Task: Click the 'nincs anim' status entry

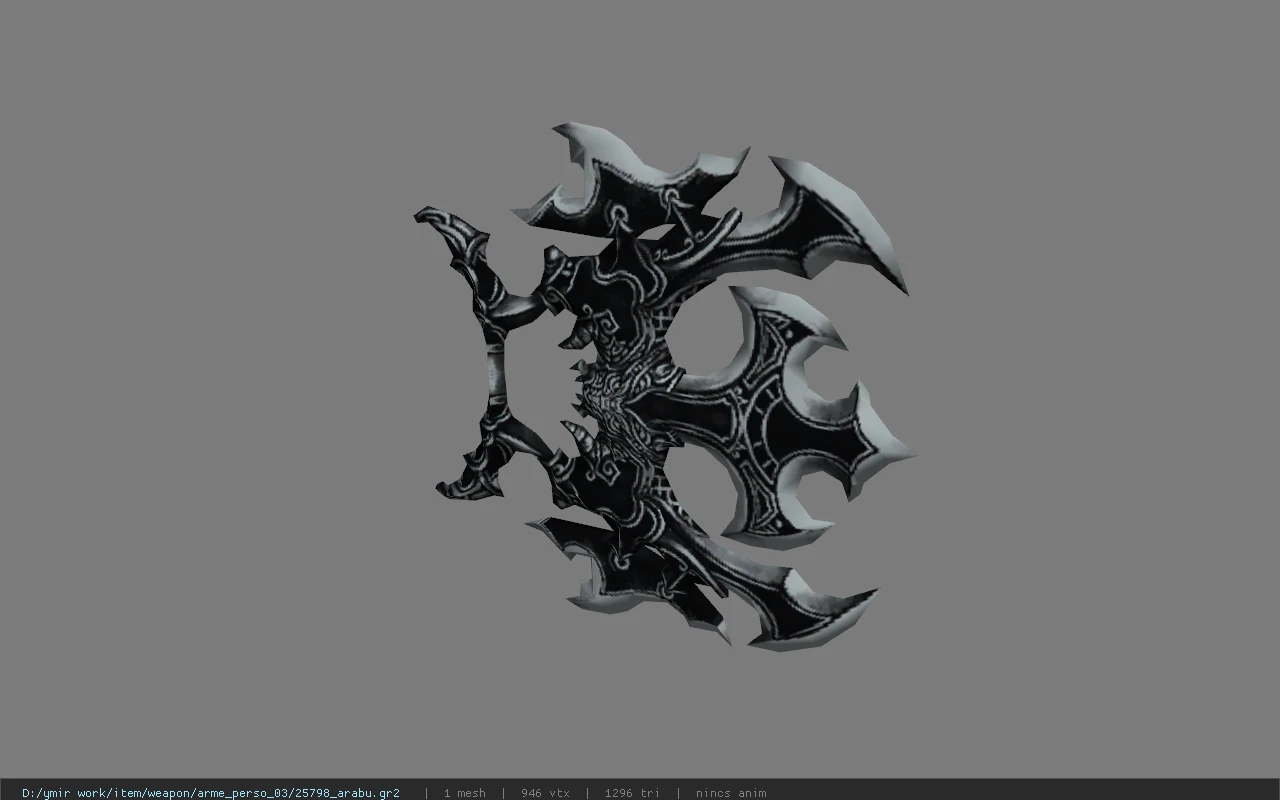Action: point(731,793)
